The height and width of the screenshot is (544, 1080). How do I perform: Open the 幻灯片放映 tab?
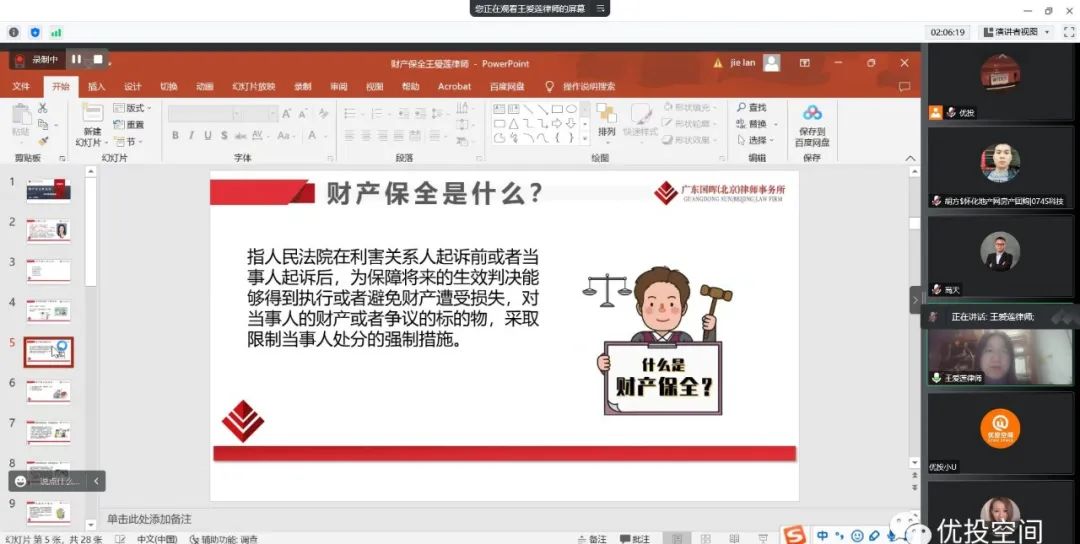pos(253,87)
